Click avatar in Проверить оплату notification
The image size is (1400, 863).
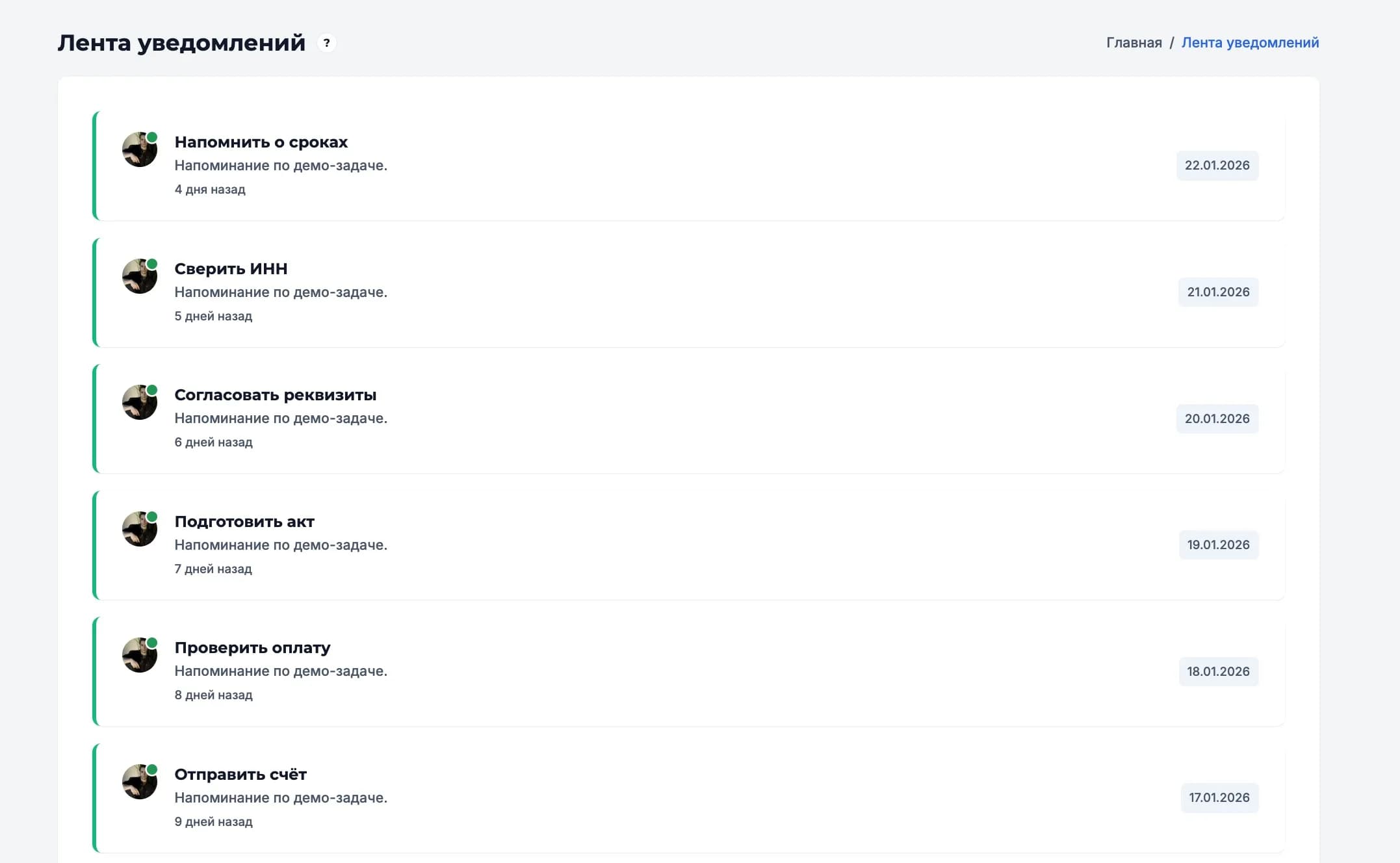pos(140,655)
